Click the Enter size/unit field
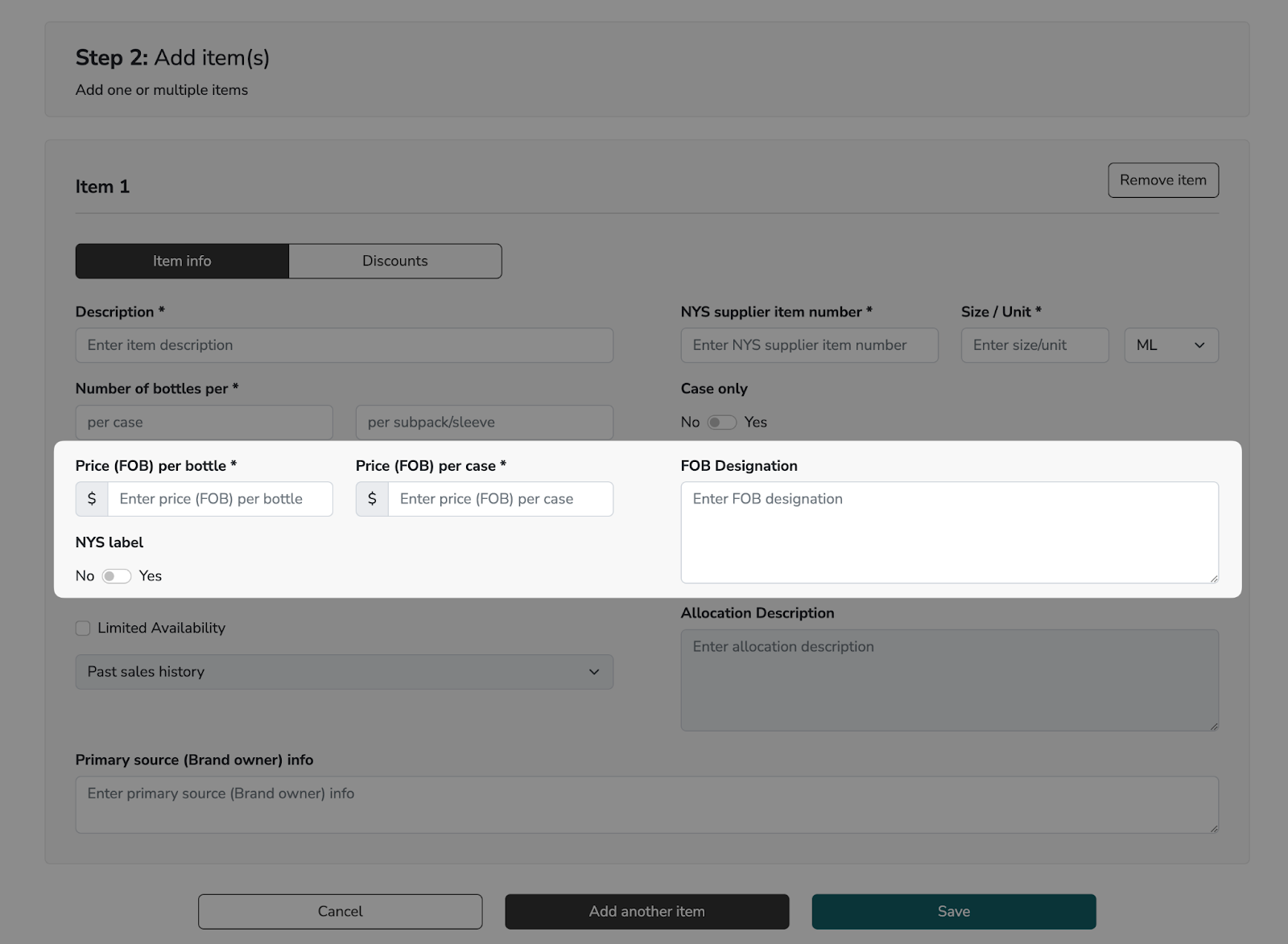 coord(1034,344)
